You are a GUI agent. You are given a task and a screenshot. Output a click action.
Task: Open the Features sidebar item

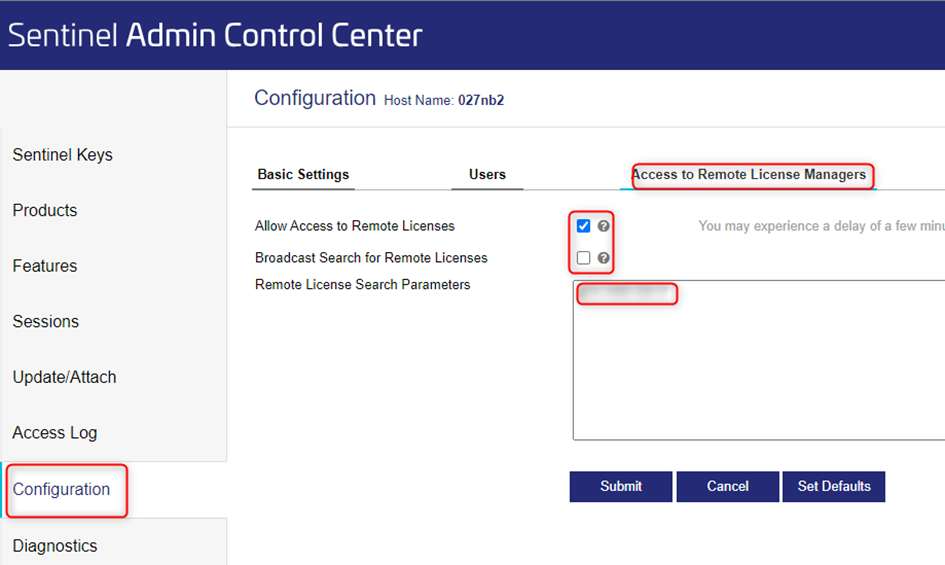tap(45, 266)
